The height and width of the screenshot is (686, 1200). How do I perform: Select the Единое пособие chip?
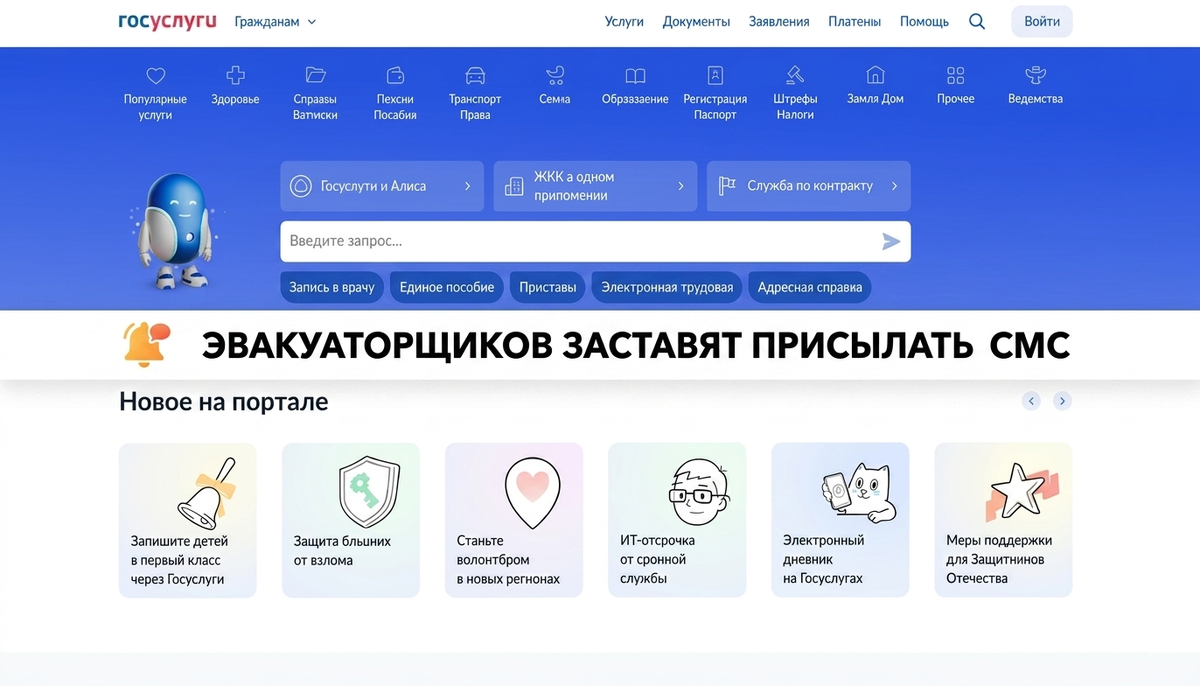[x=447, y=287]
